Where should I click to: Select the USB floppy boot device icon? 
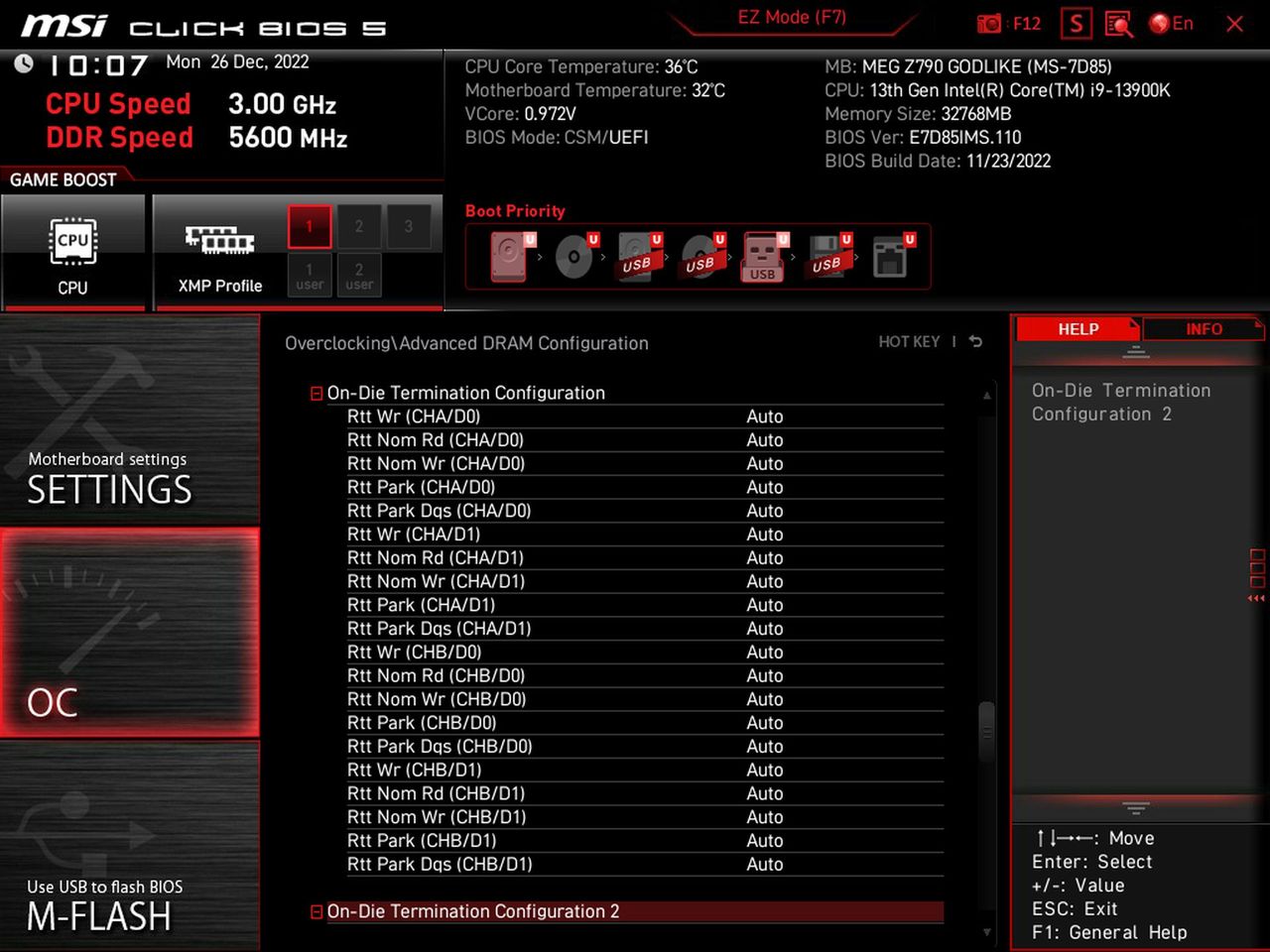point(828,256)
